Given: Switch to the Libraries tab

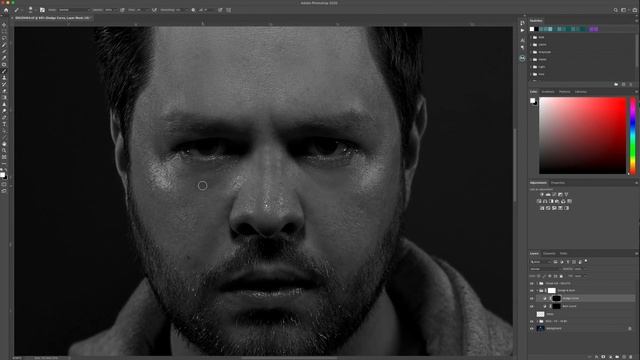Looking at the screenshot, I should pos(580,92).
